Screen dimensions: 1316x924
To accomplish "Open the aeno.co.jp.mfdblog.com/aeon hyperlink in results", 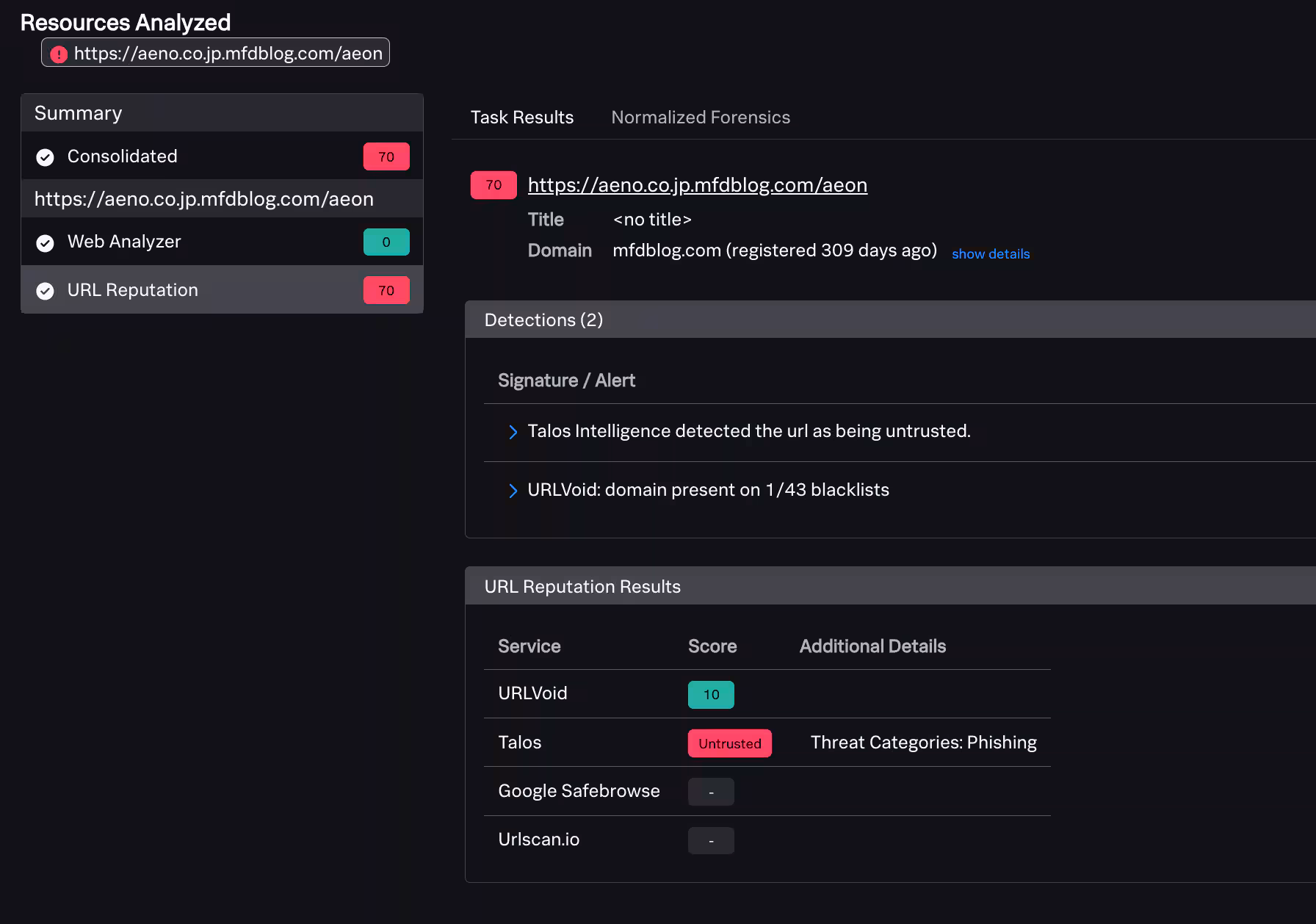I will pyautogui.click(x=697, y=185).
